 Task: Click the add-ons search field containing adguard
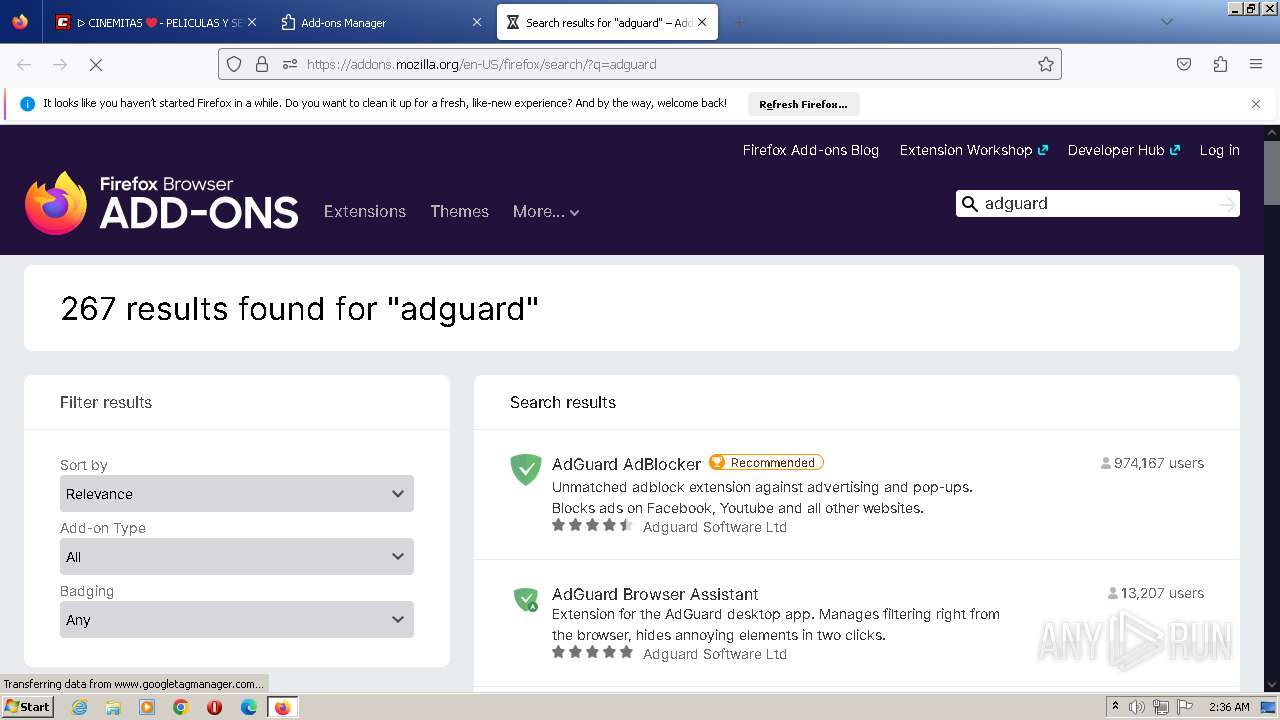coord(1098,204)
